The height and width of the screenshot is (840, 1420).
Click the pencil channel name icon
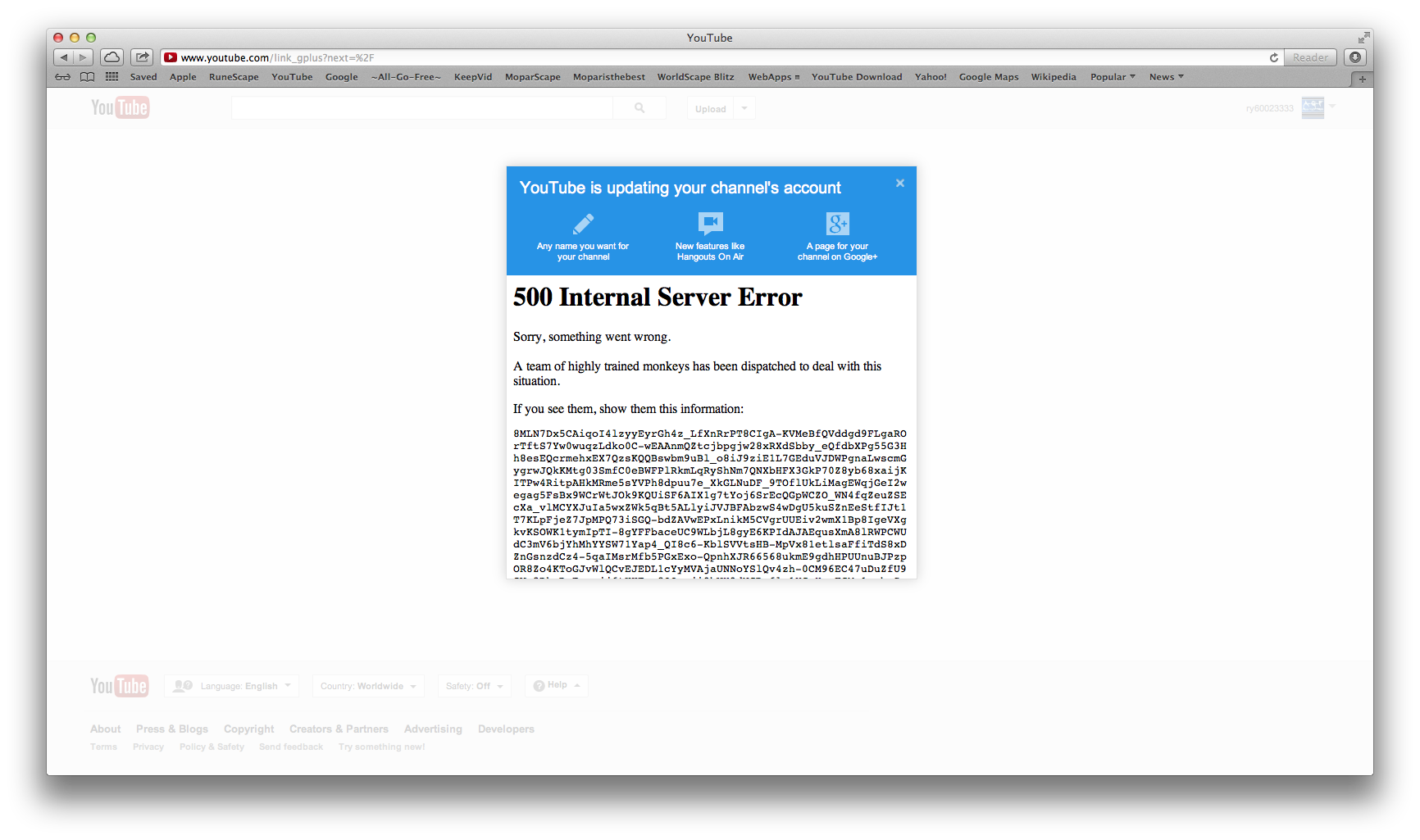click(583, 224)
